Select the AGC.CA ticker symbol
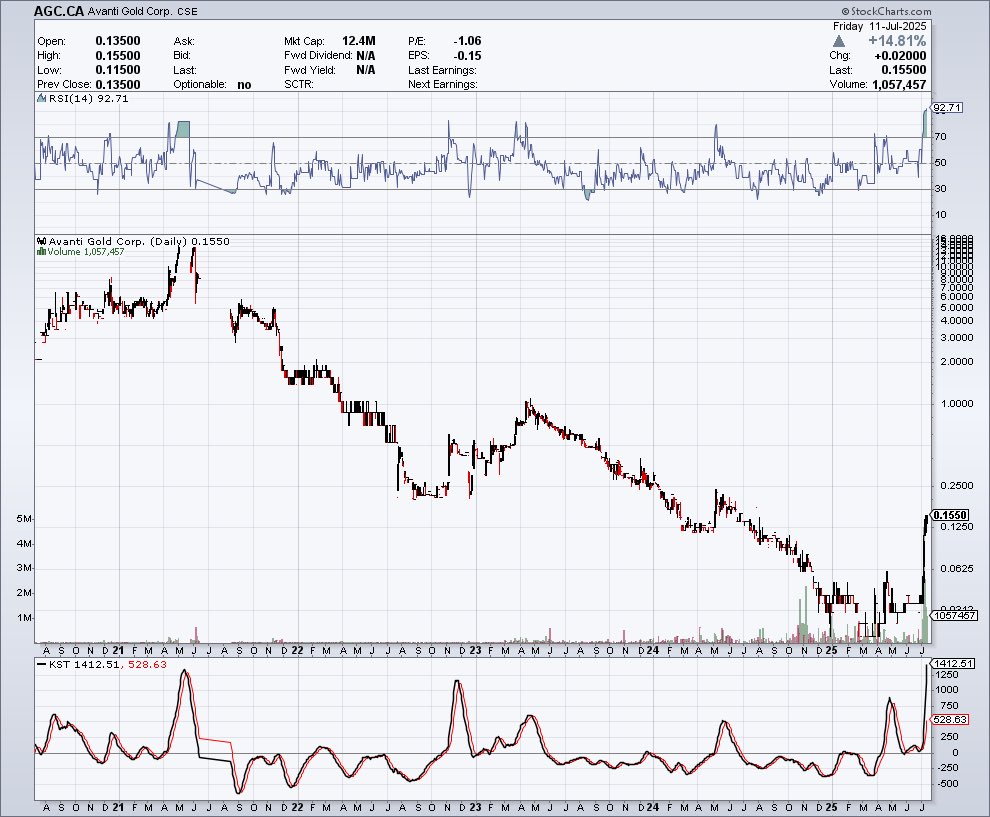This screenshot has width=990, height=817. [59, 11]
